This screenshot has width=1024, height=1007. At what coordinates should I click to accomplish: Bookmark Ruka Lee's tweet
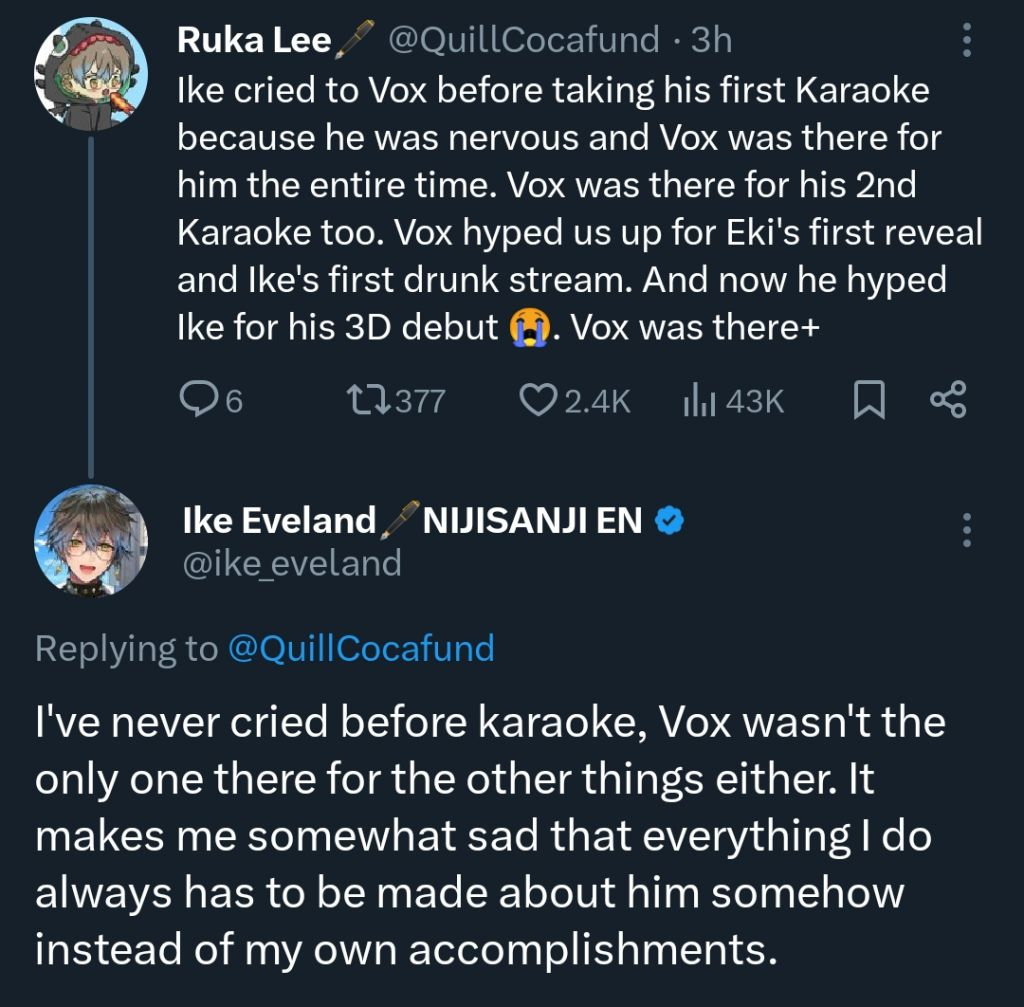pos(869,401)
